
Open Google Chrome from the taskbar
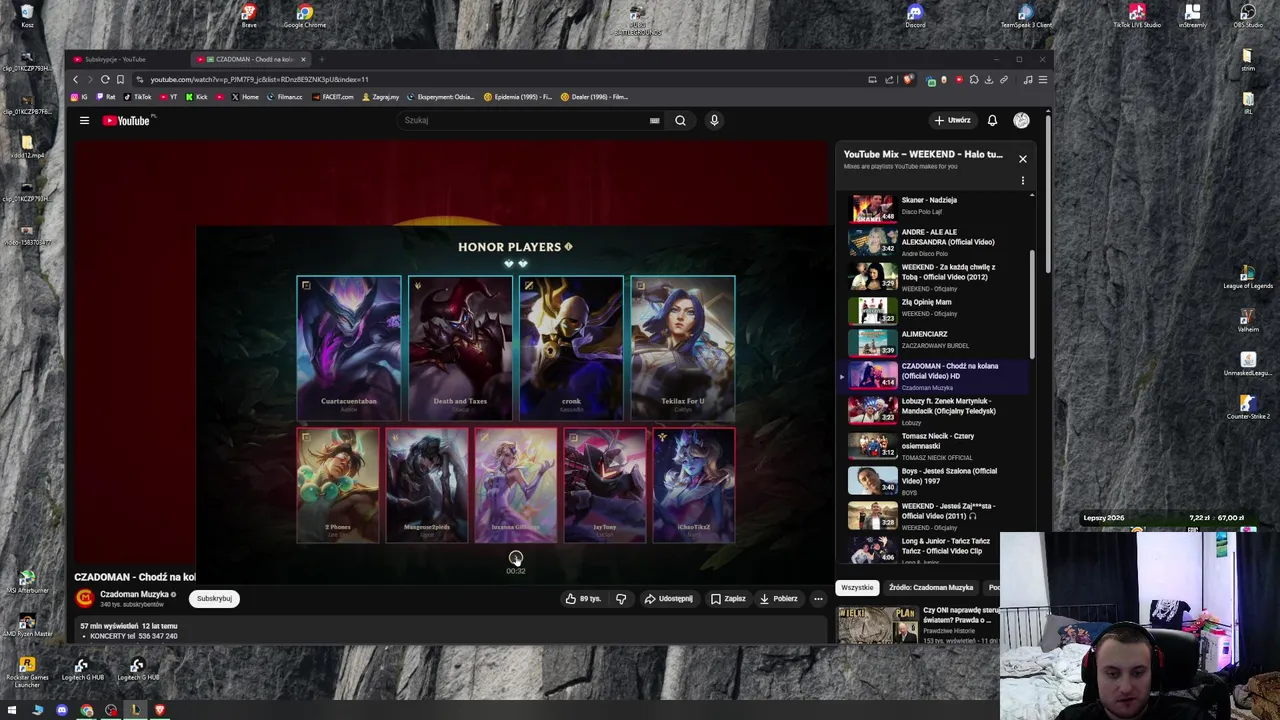87,711
